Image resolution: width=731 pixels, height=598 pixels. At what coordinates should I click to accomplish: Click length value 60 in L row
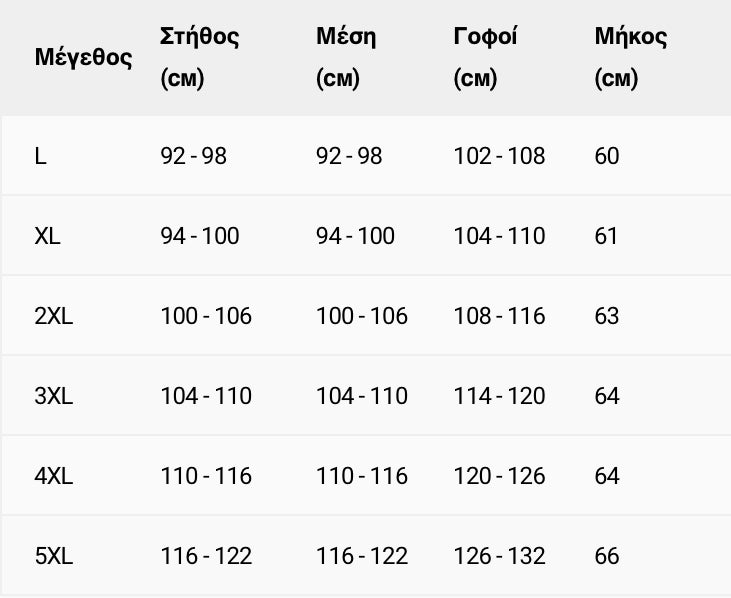tap(607, 156)
